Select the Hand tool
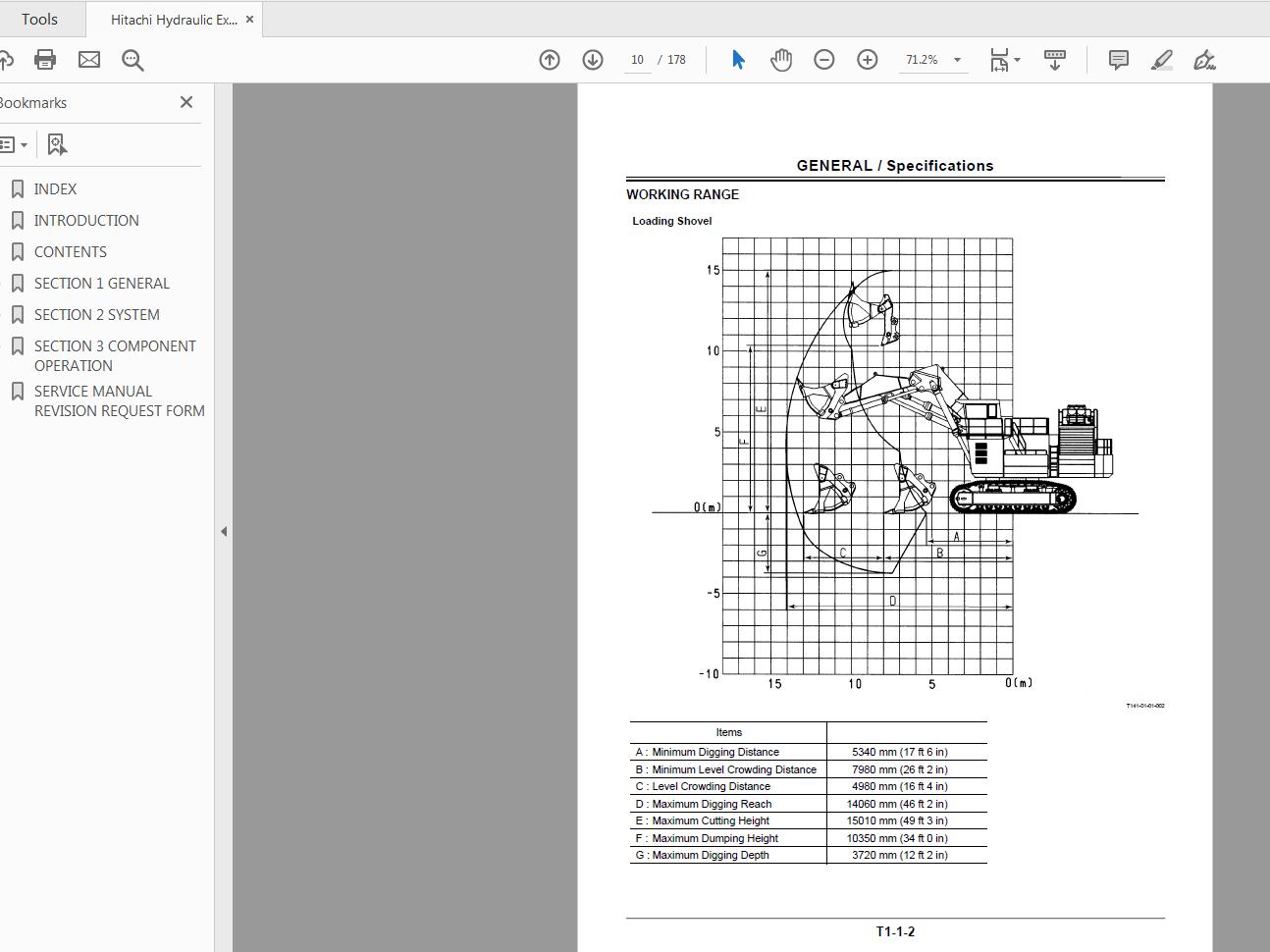 click(x=780, y=60)
